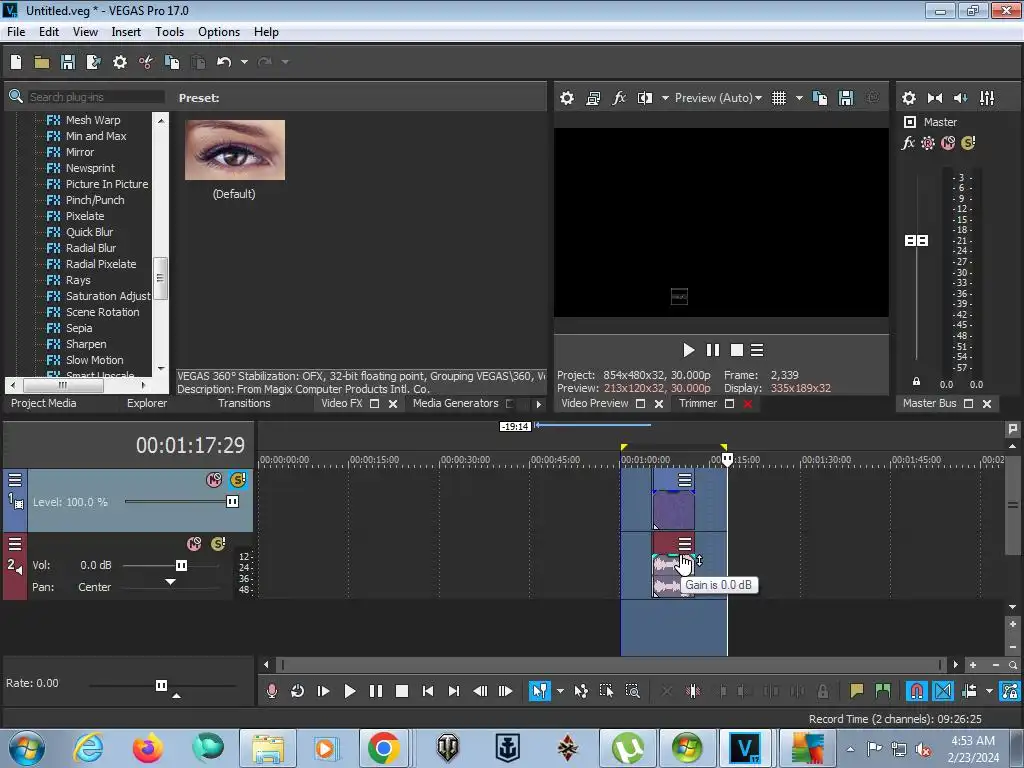Open project properties gear in main toolbar
This screenshot has width=1024, height=768.
(x=120, y=62)
